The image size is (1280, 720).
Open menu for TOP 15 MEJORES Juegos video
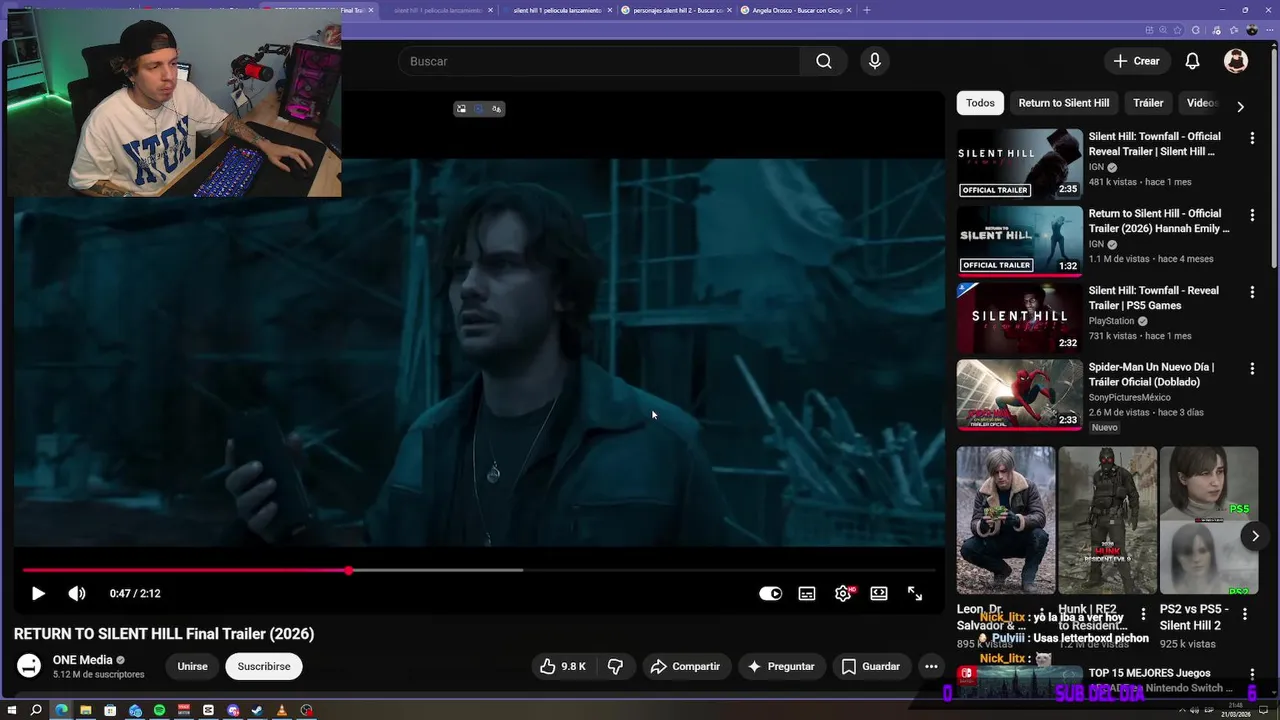(x=1252, y=676)
